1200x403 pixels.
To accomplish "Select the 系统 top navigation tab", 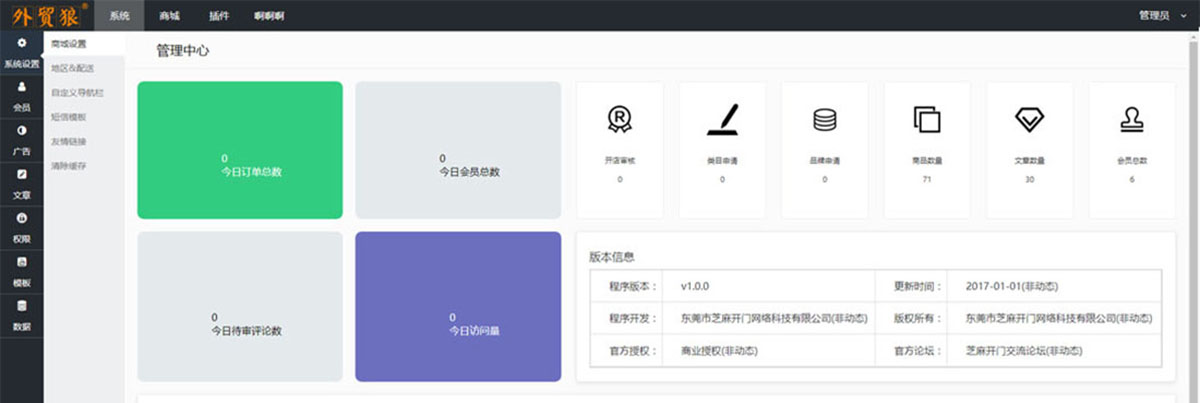I will 120,16.
